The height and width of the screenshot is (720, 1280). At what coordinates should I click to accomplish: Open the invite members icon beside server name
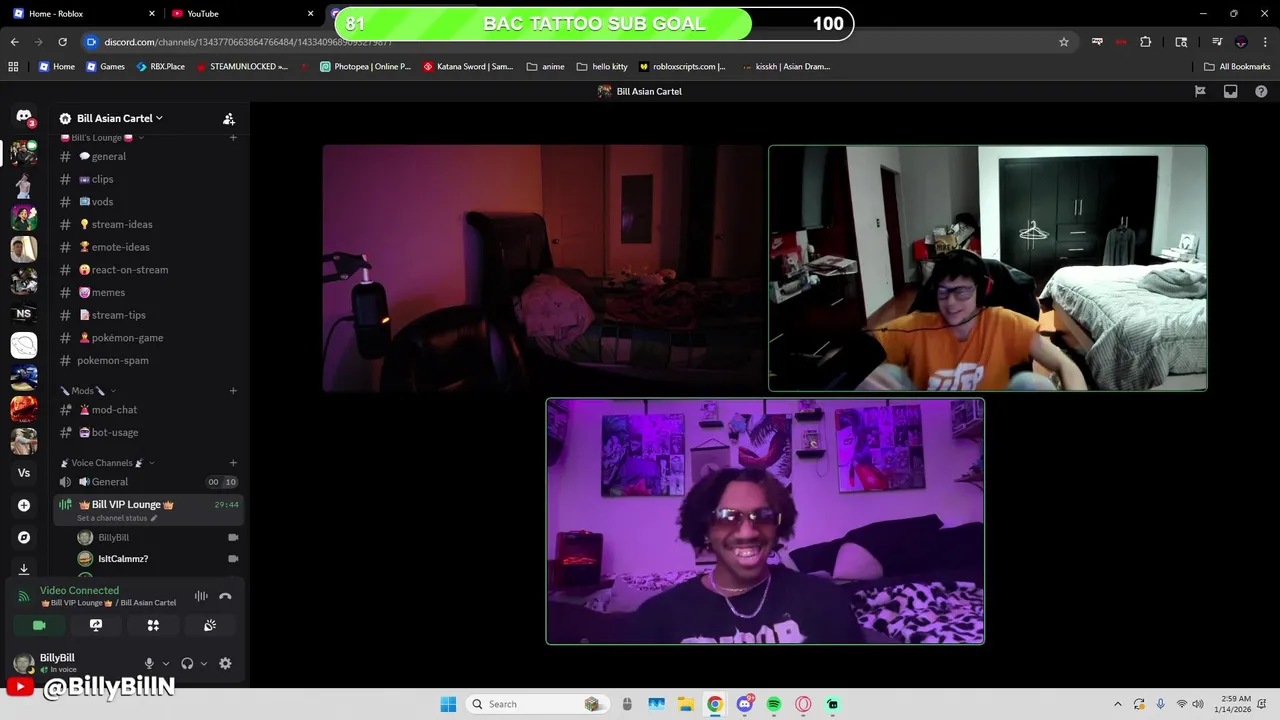(229, 118)
